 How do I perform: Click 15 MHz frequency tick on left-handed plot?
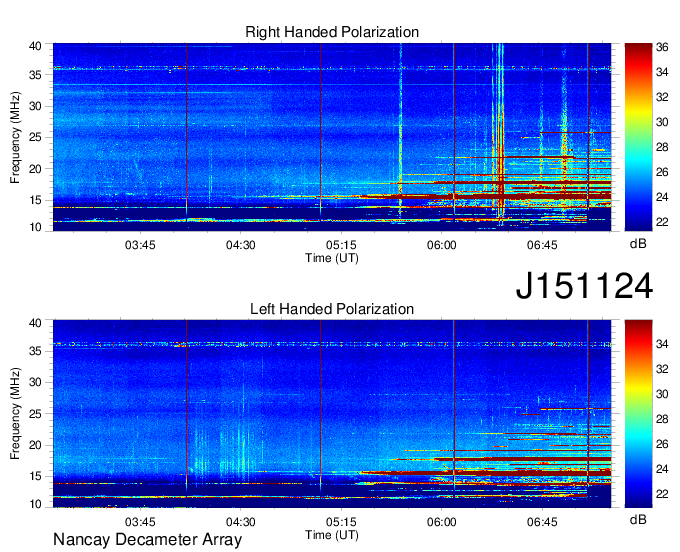35,476
